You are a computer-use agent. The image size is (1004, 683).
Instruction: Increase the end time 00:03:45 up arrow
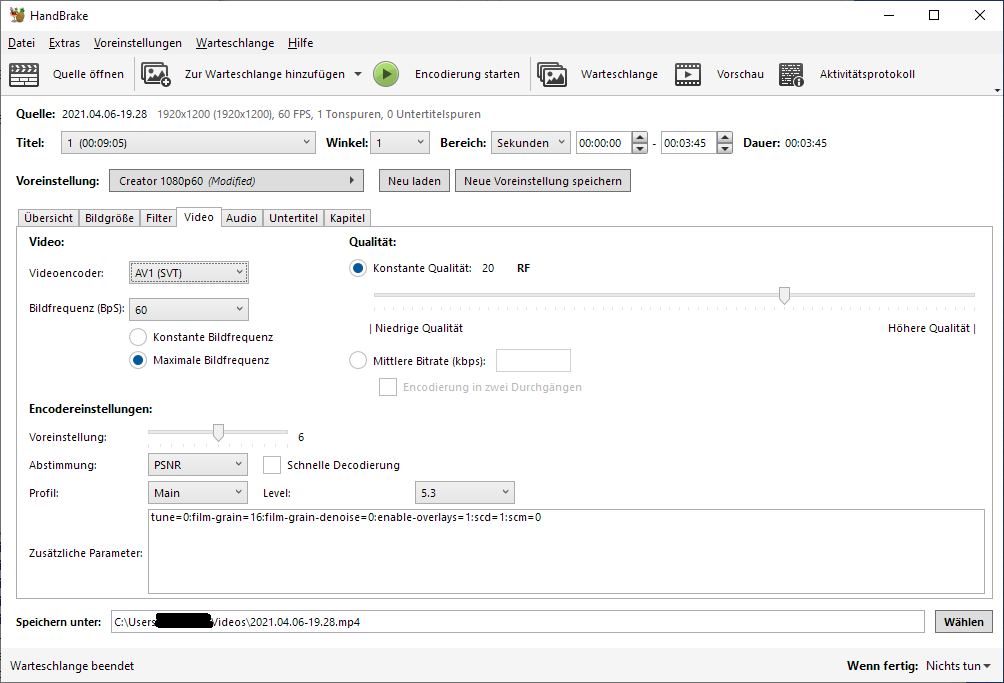tap(725, 137)
